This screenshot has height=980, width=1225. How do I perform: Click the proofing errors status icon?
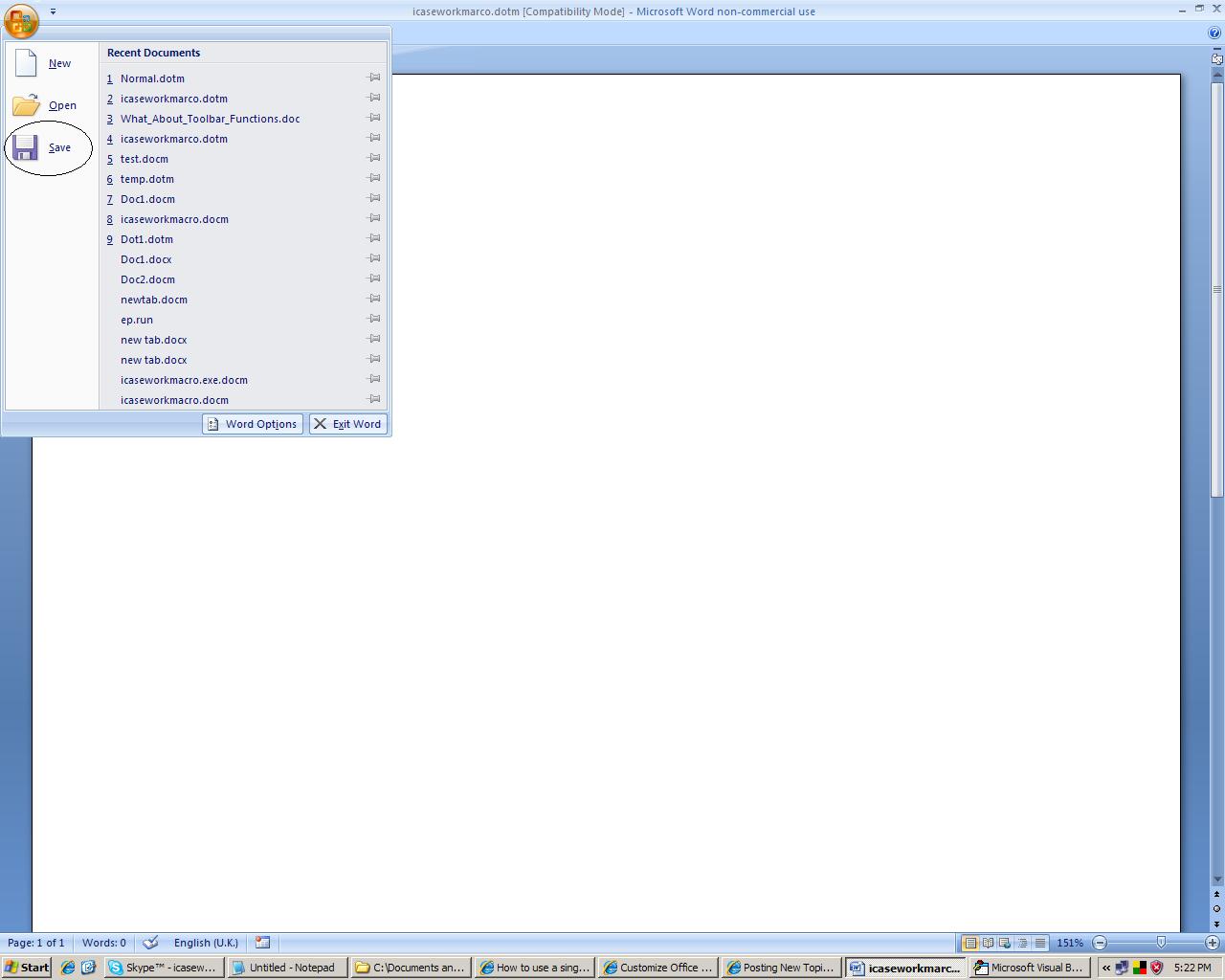click(x=150, y=943)
